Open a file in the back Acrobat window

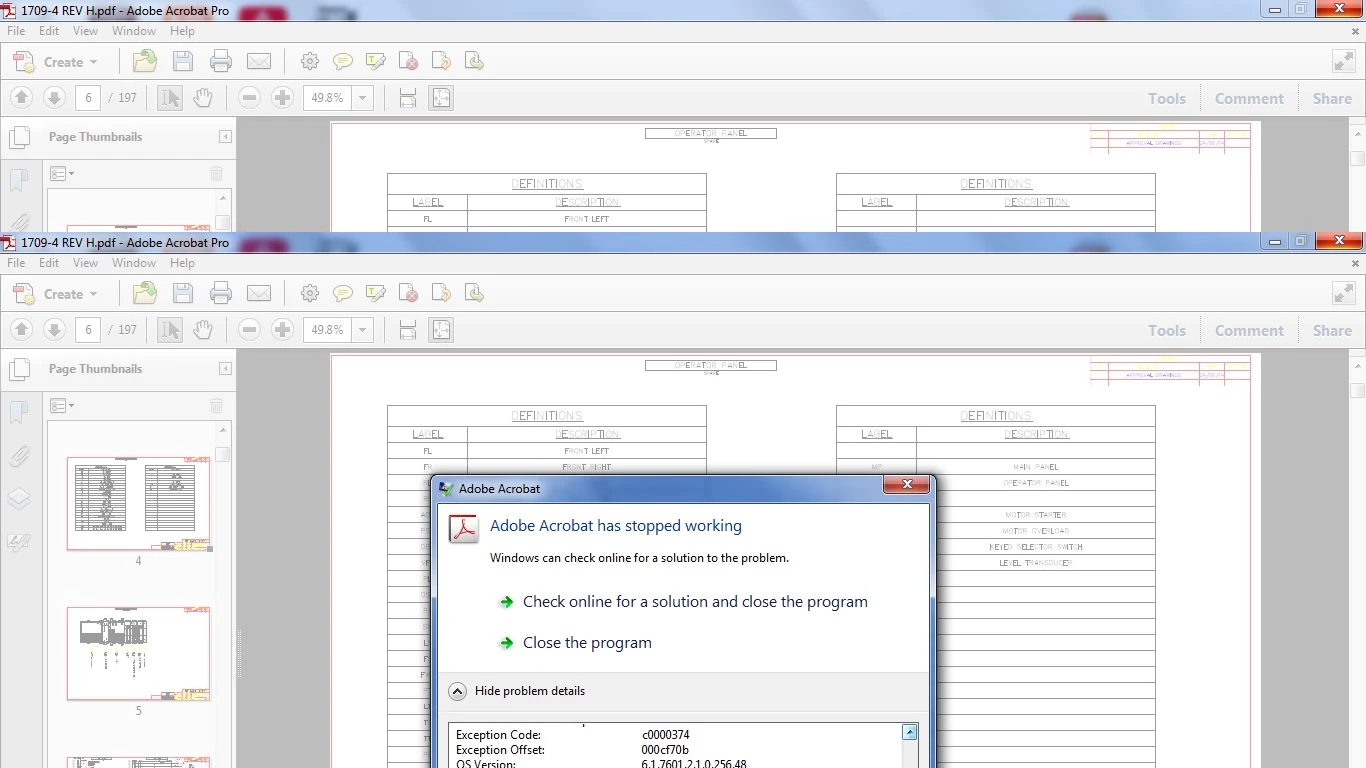(x=145, y=62)
